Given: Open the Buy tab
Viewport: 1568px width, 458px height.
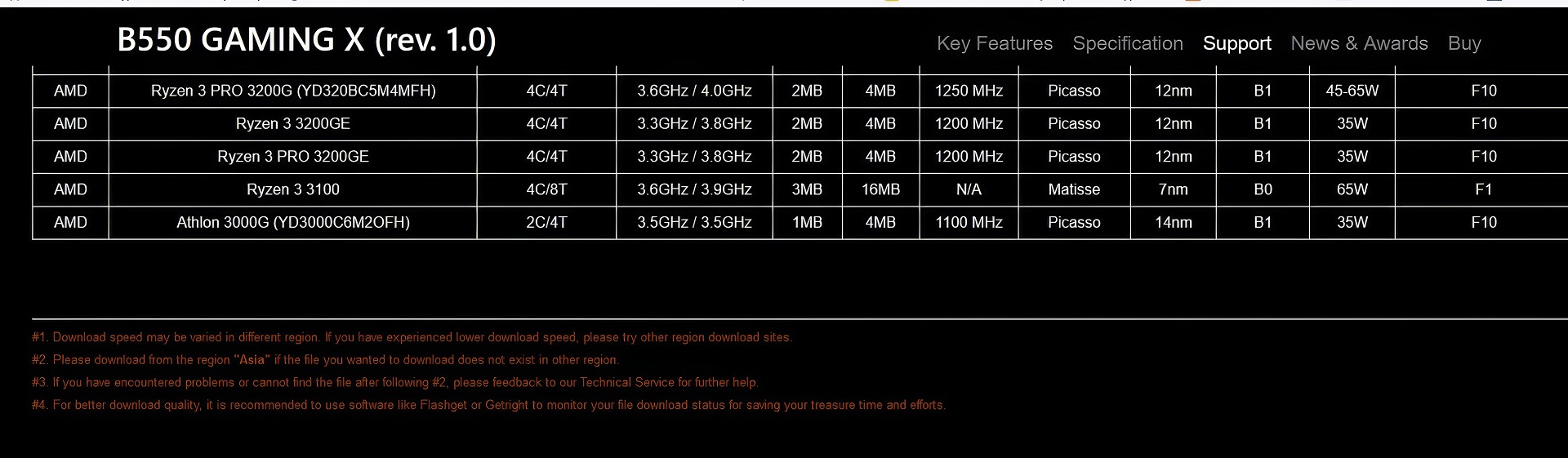Looking at the screenshot, I should point(1463,43).
